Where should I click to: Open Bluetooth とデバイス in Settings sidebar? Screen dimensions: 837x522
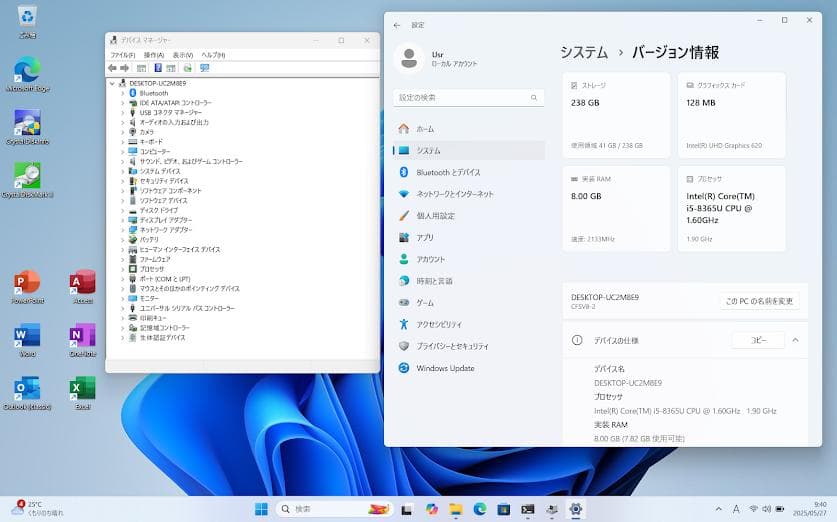pos(469,172)
